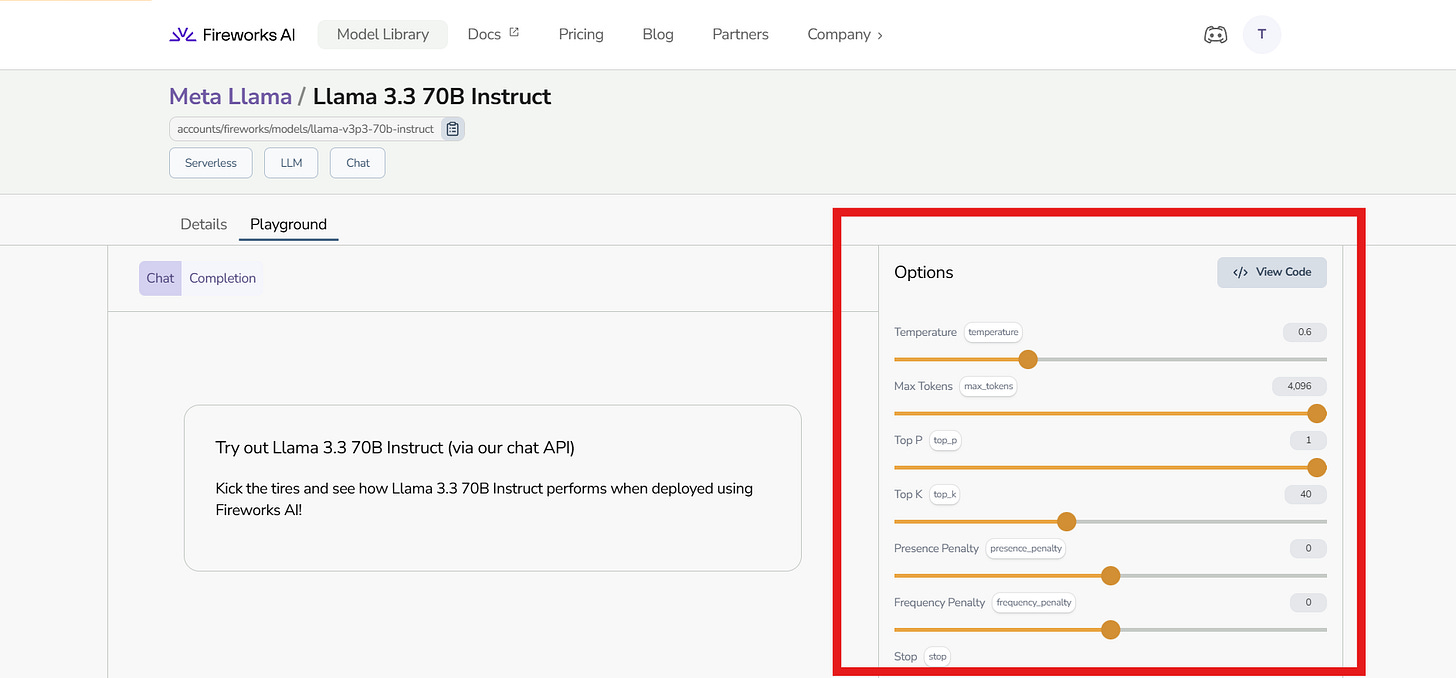Open the Docs link
This screenshot has width=1456, height=678.
coord(484,34)
